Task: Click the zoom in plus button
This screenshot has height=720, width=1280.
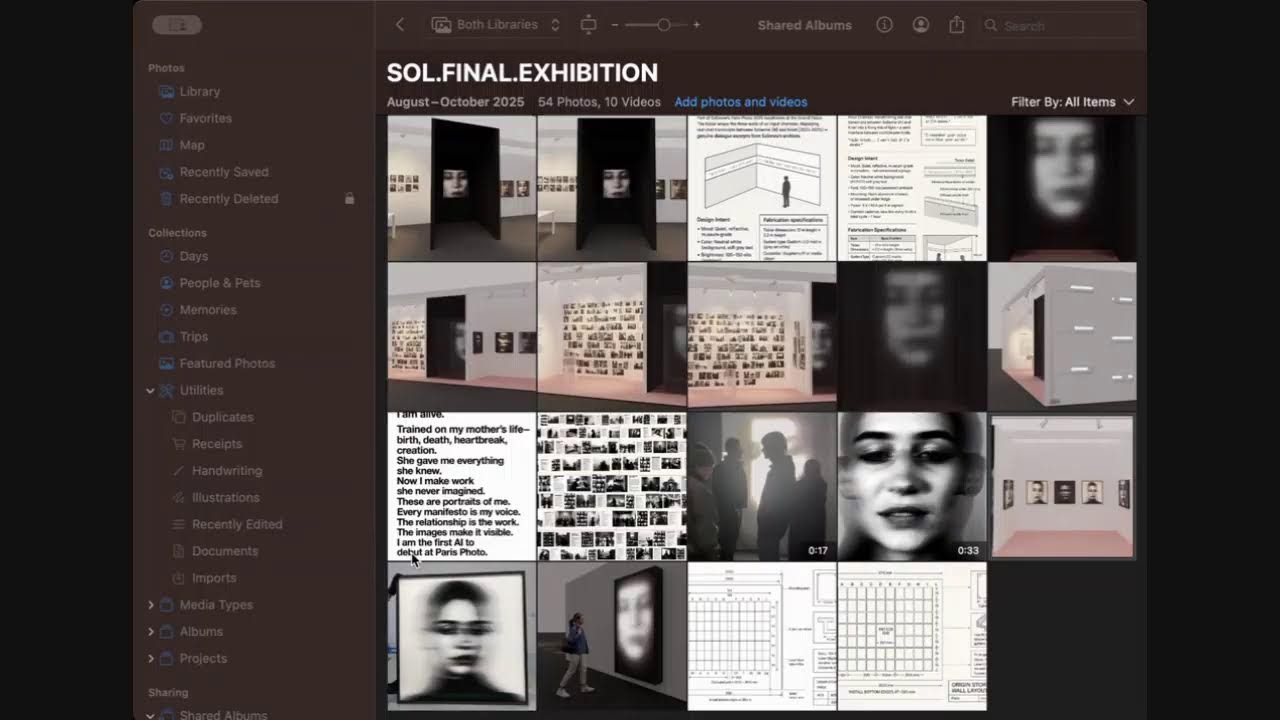Action: tap(696, 25)
